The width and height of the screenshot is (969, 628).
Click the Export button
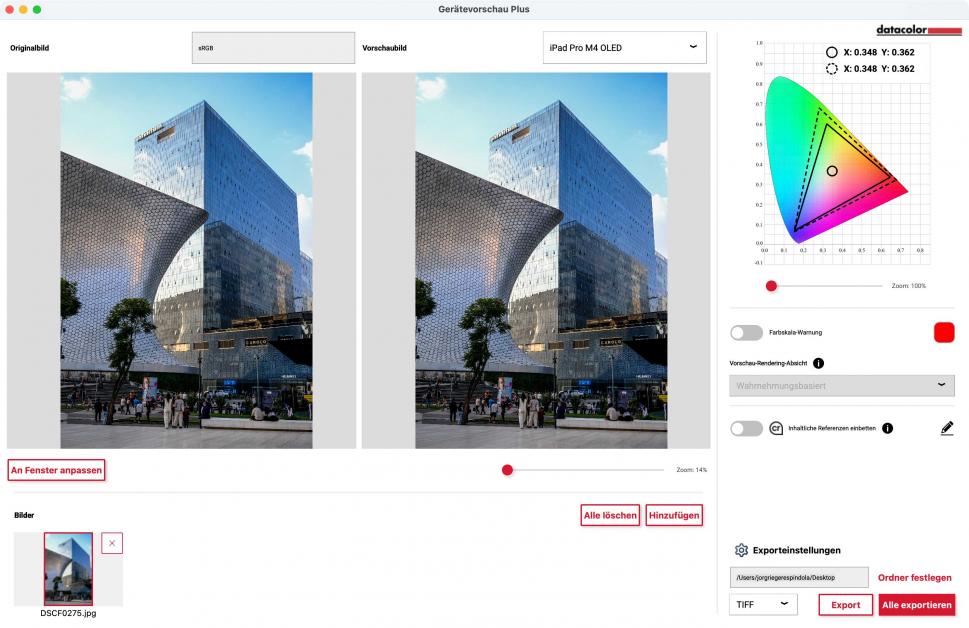tap(845, 605)
